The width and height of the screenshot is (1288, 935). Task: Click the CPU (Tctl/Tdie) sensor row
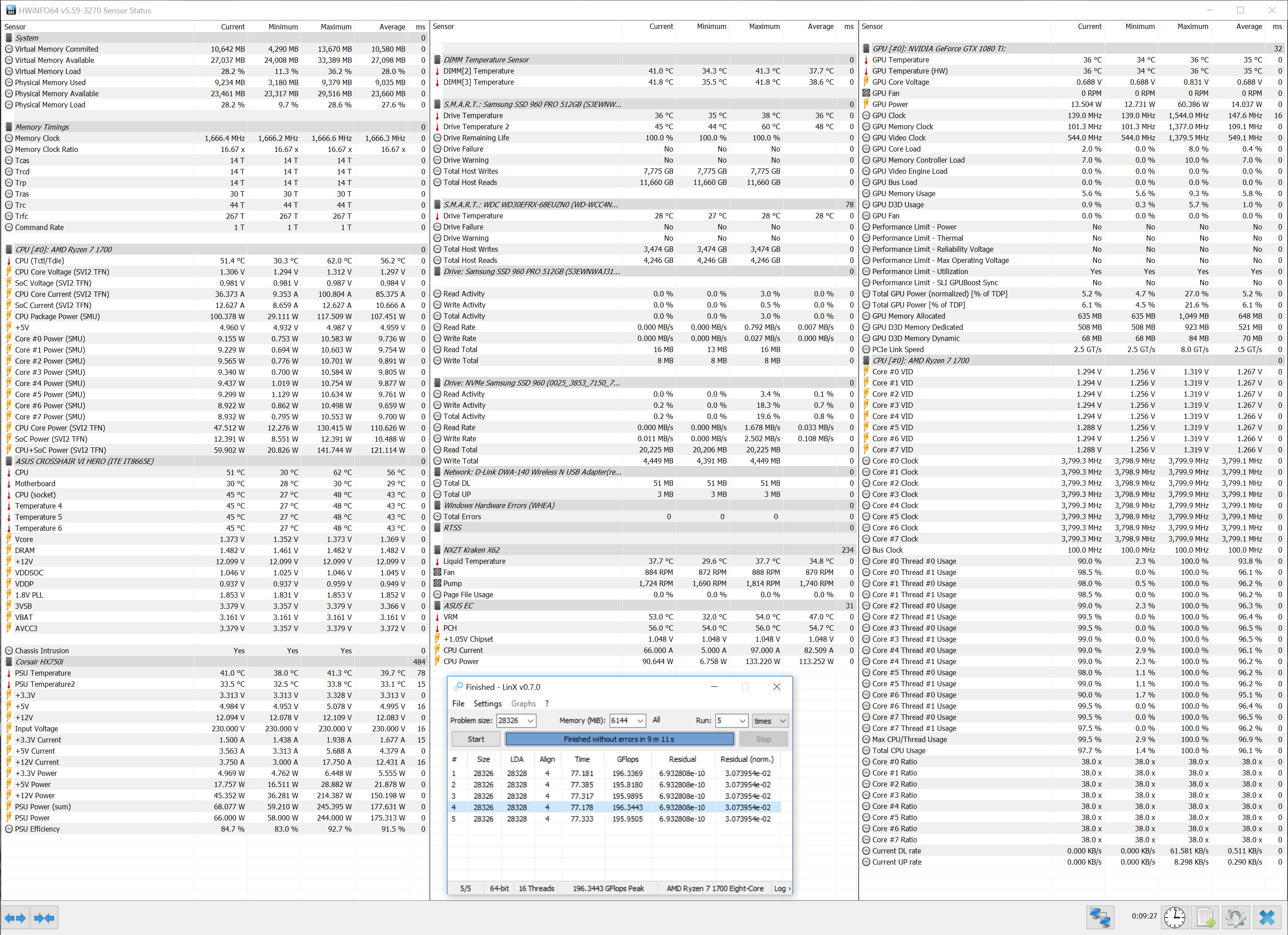(40, 261)
